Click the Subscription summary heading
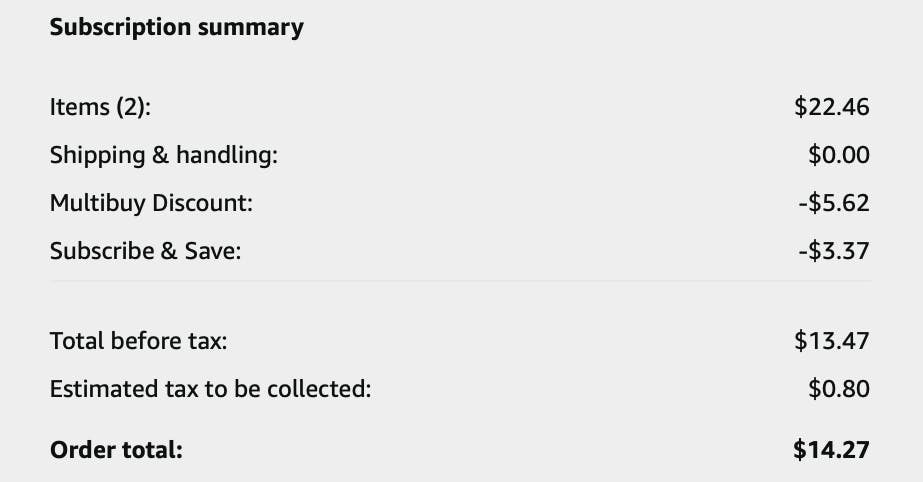 point(177,27)
